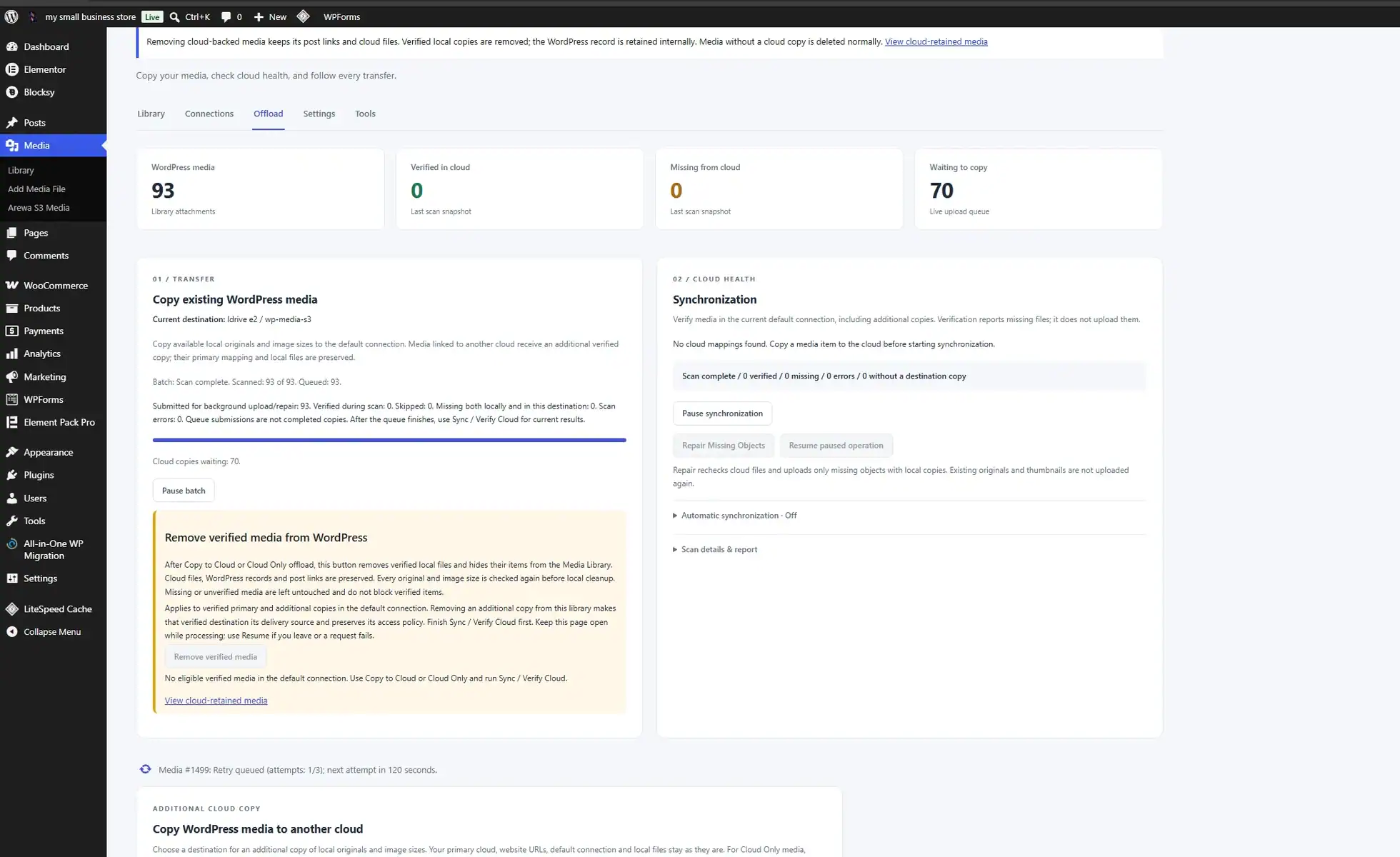The width and height of the screenshot is (1400, 857).
Task: Click the Pages icon in sidebar
Action: click(12, 233)
